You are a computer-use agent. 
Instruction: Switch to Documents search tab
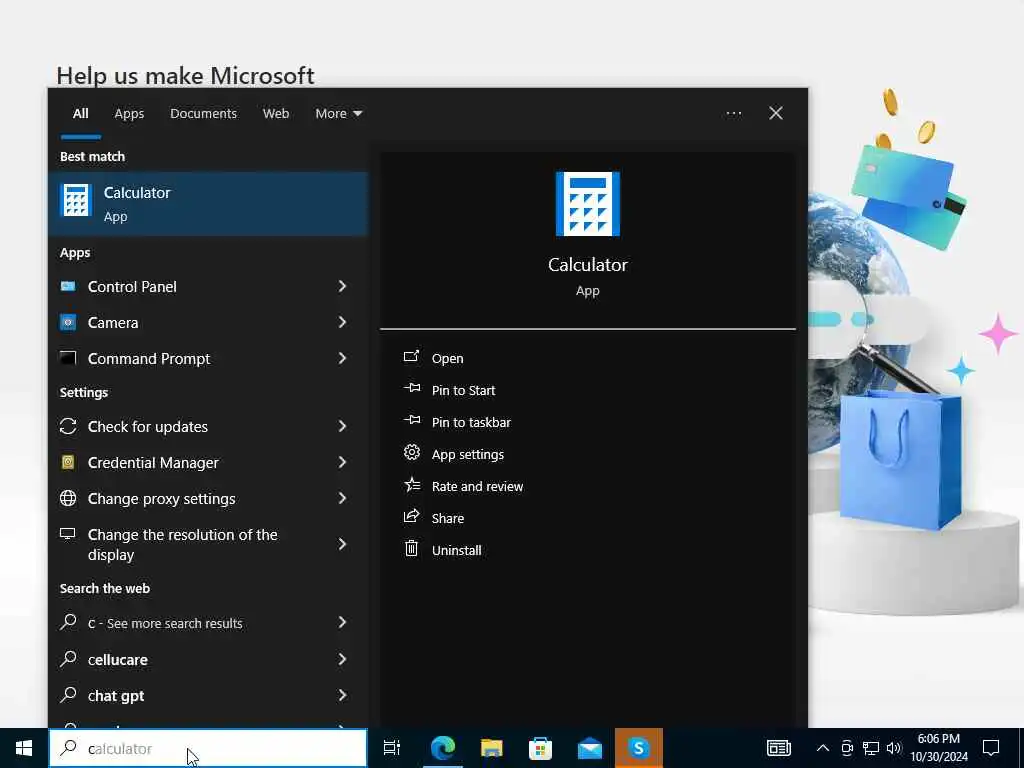coord(203,114)
